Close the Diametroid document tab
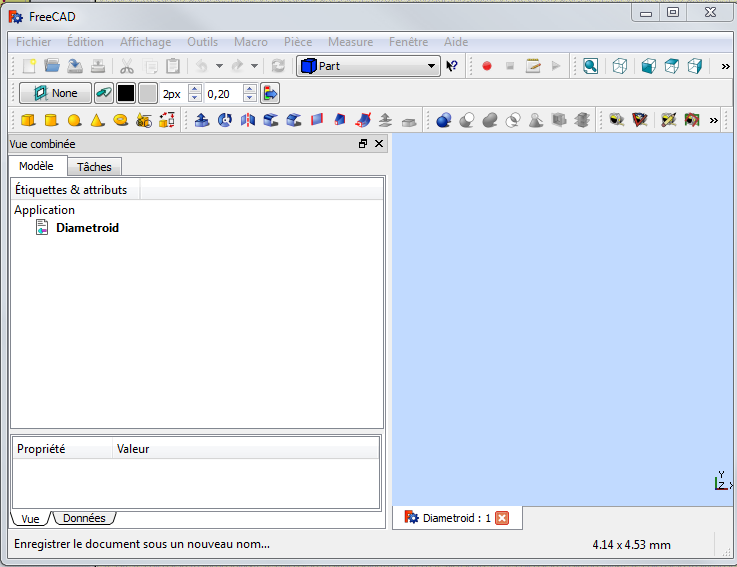Viewport: 737px width, 567px height. [x=502, y=518]
